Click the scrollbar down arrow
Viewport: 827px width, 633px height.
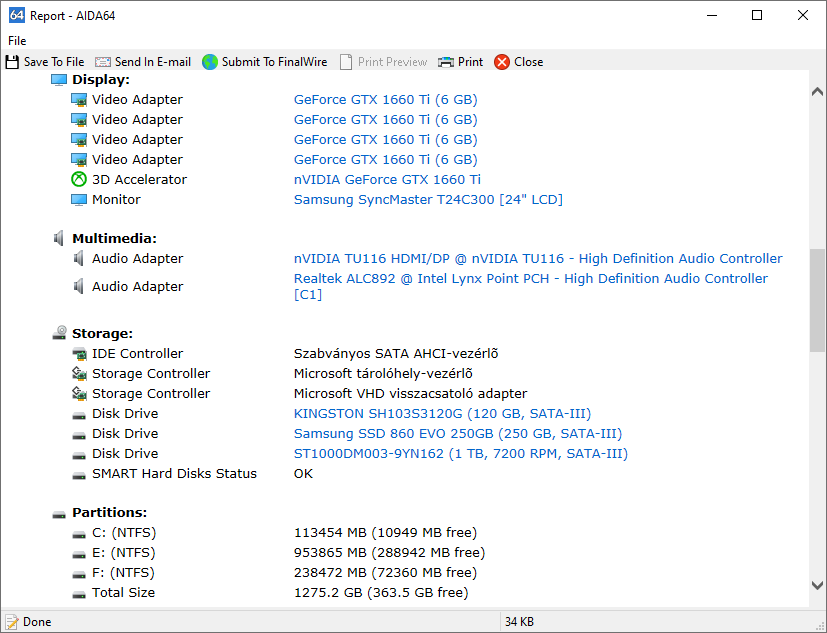[x=818, y=585]
